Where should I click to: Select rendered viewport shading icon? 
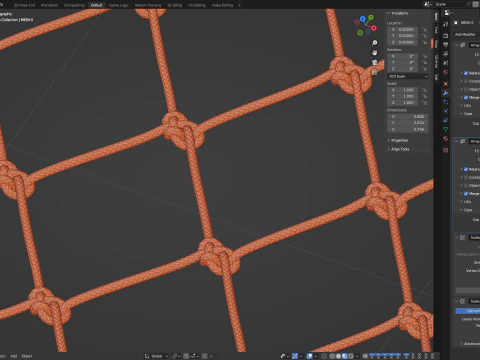point(351,356)
